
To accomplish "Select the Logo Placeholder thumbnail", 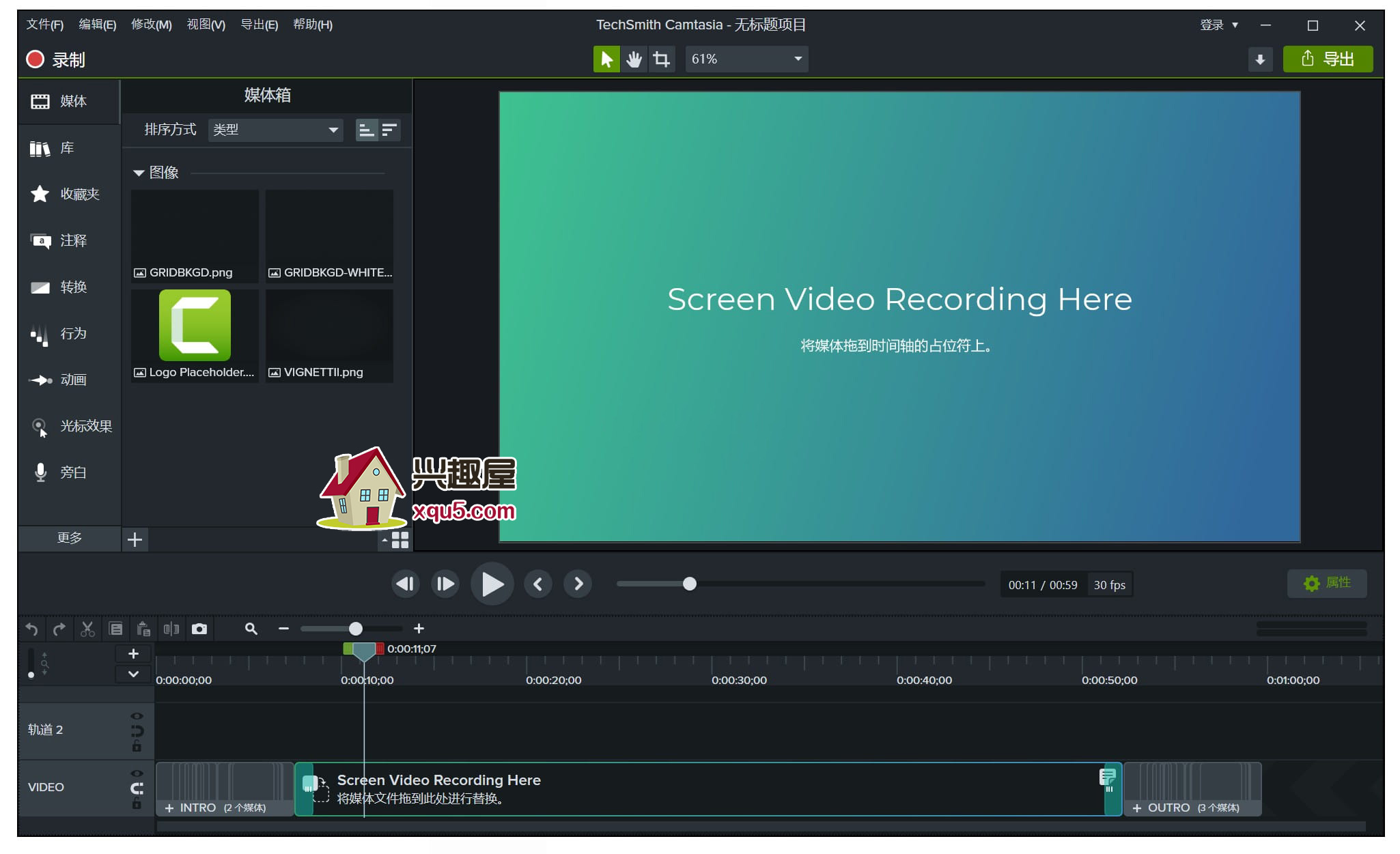I will coord(195,335).
